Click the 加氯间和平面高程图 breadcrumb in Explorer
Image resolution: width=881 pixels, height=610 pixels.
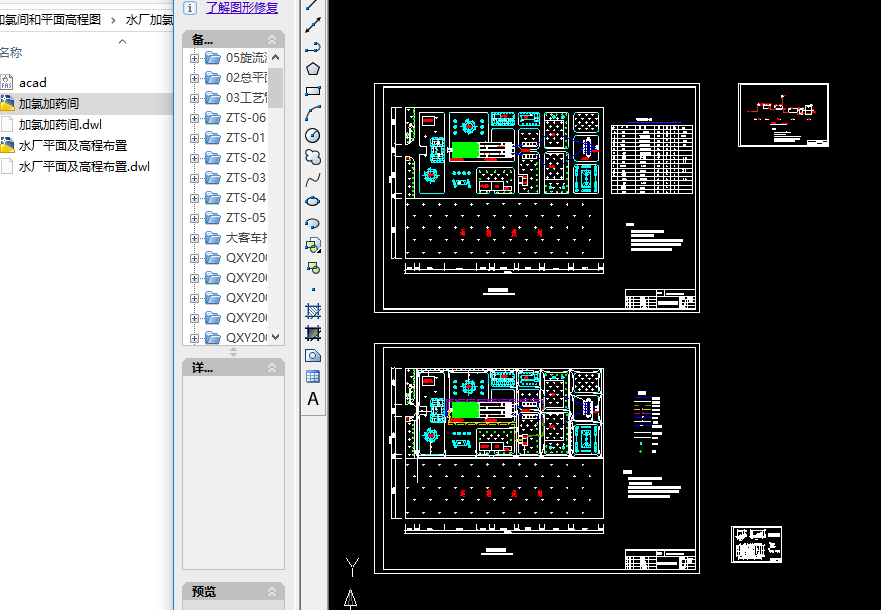pos(50,20)
